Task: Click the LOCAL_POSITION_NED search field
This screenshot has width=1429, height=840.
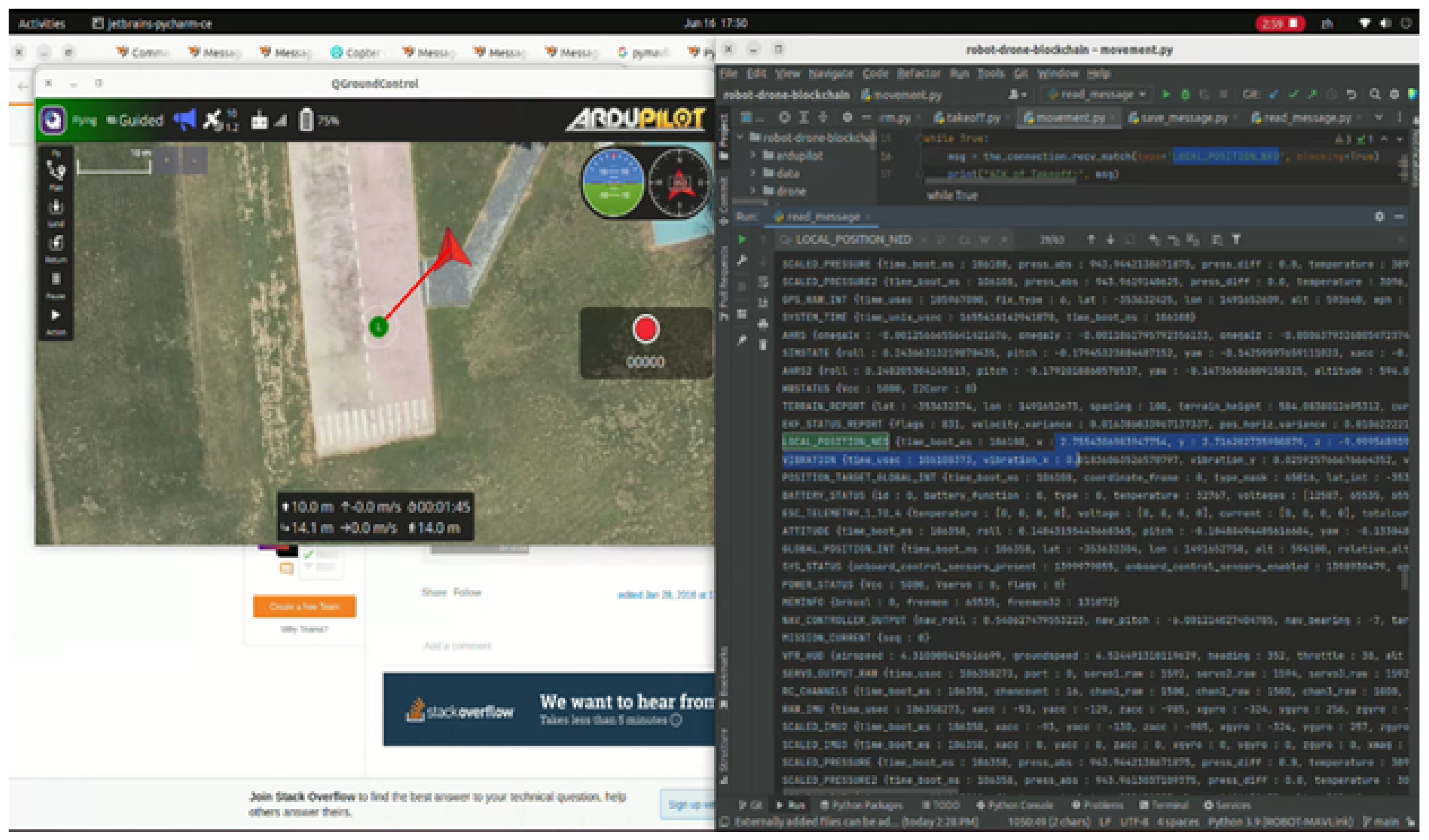Action: (x=853, y=240)
